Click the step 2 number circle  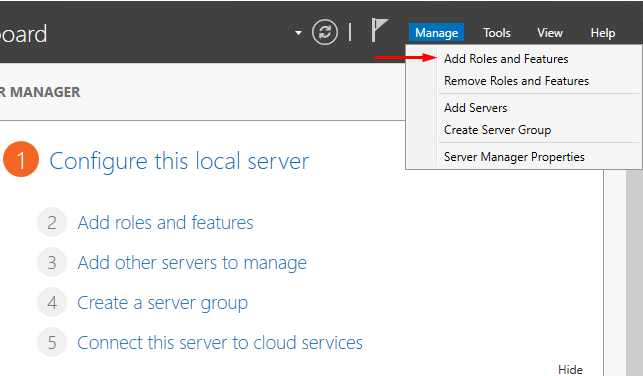(x=52, y=222)
